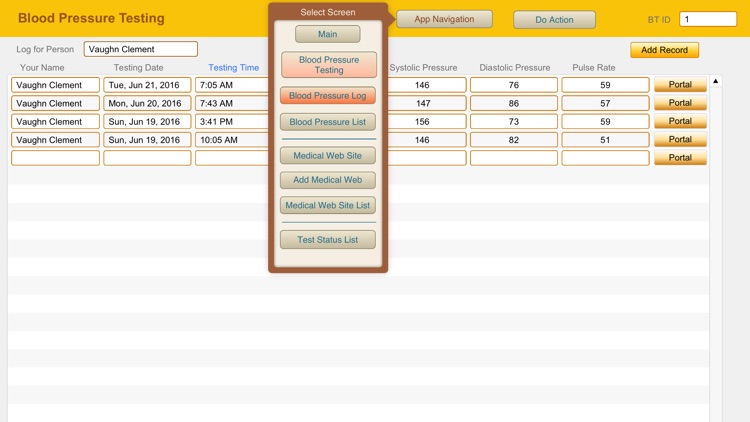The image size is (750, 422).
Task: Click time field 7:43 AM
Action: (x=232, y=103)
